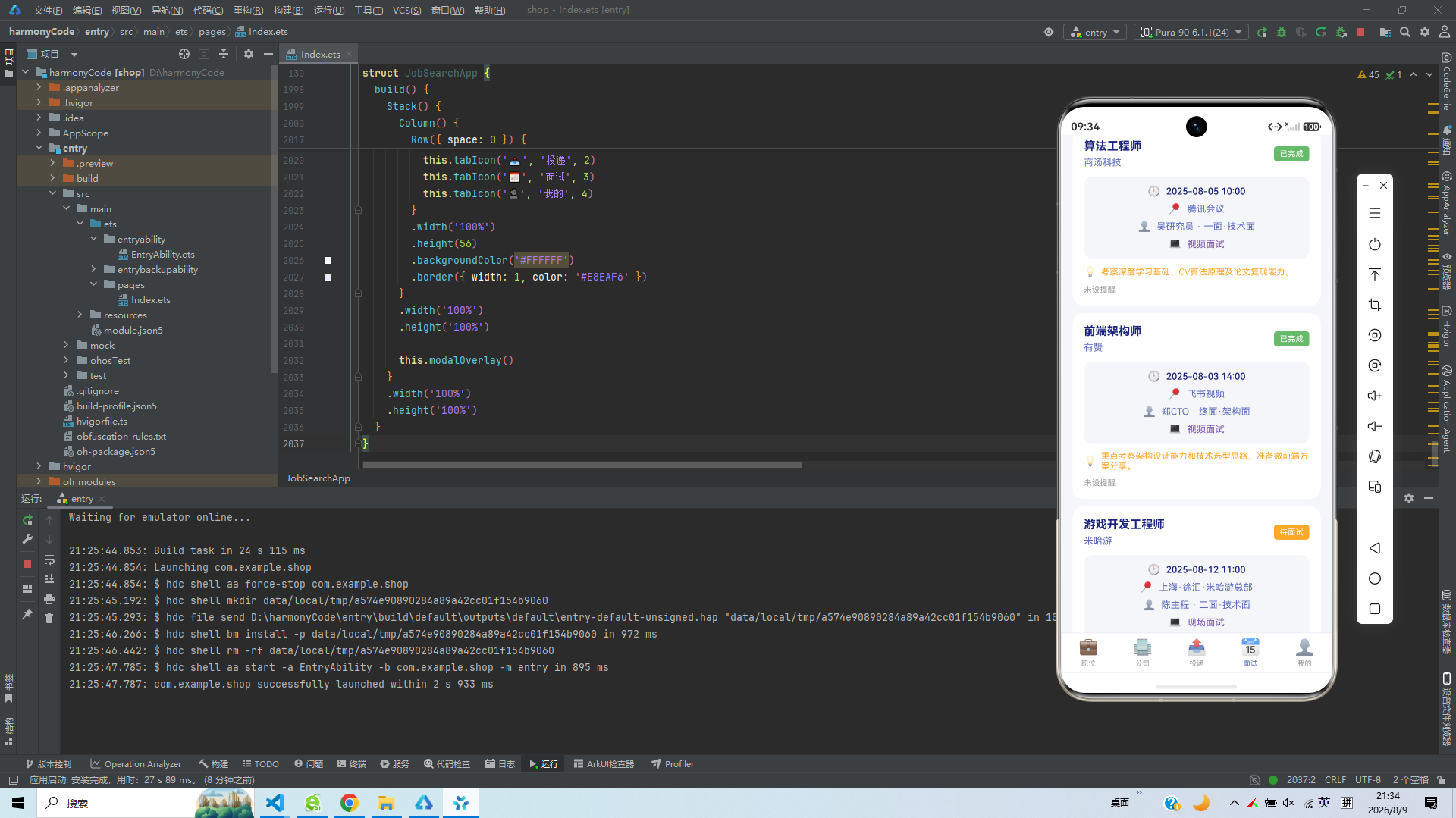Click the CRLF line separator in the status bar
The width and height of the screenshot is (1456, 818).
pyautogui.click(x=1335, y=779)
